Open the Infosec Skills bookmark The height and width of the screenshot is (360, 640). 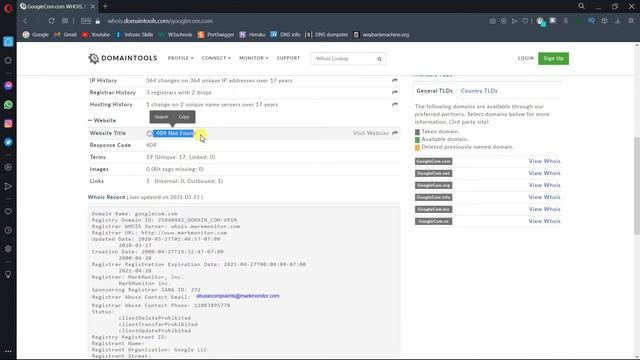(x=134, y=35)
